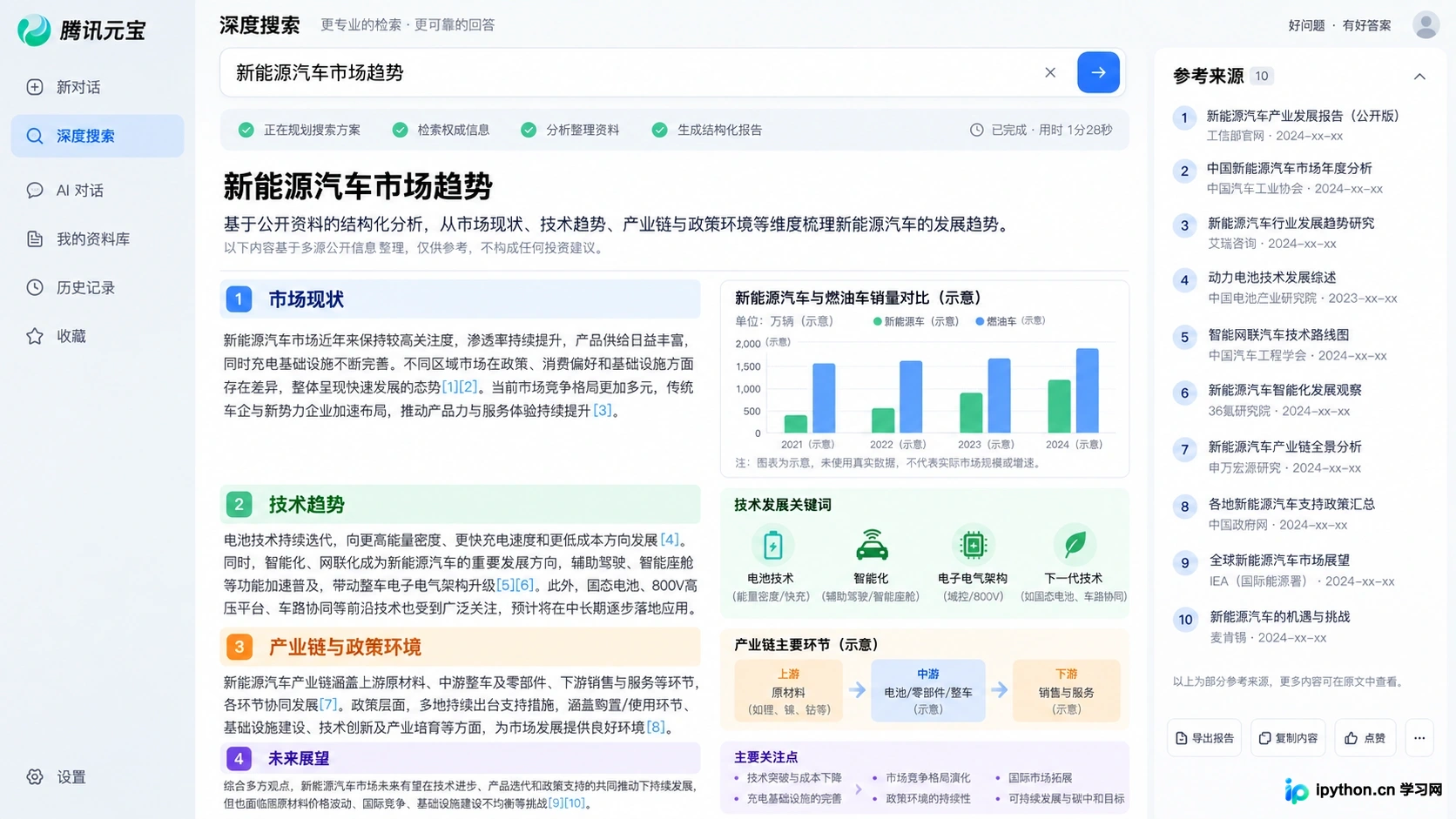Open citation link [8] in 产业链 section
This screenshot has width=1456, height=819.
[x=655, y=727]
